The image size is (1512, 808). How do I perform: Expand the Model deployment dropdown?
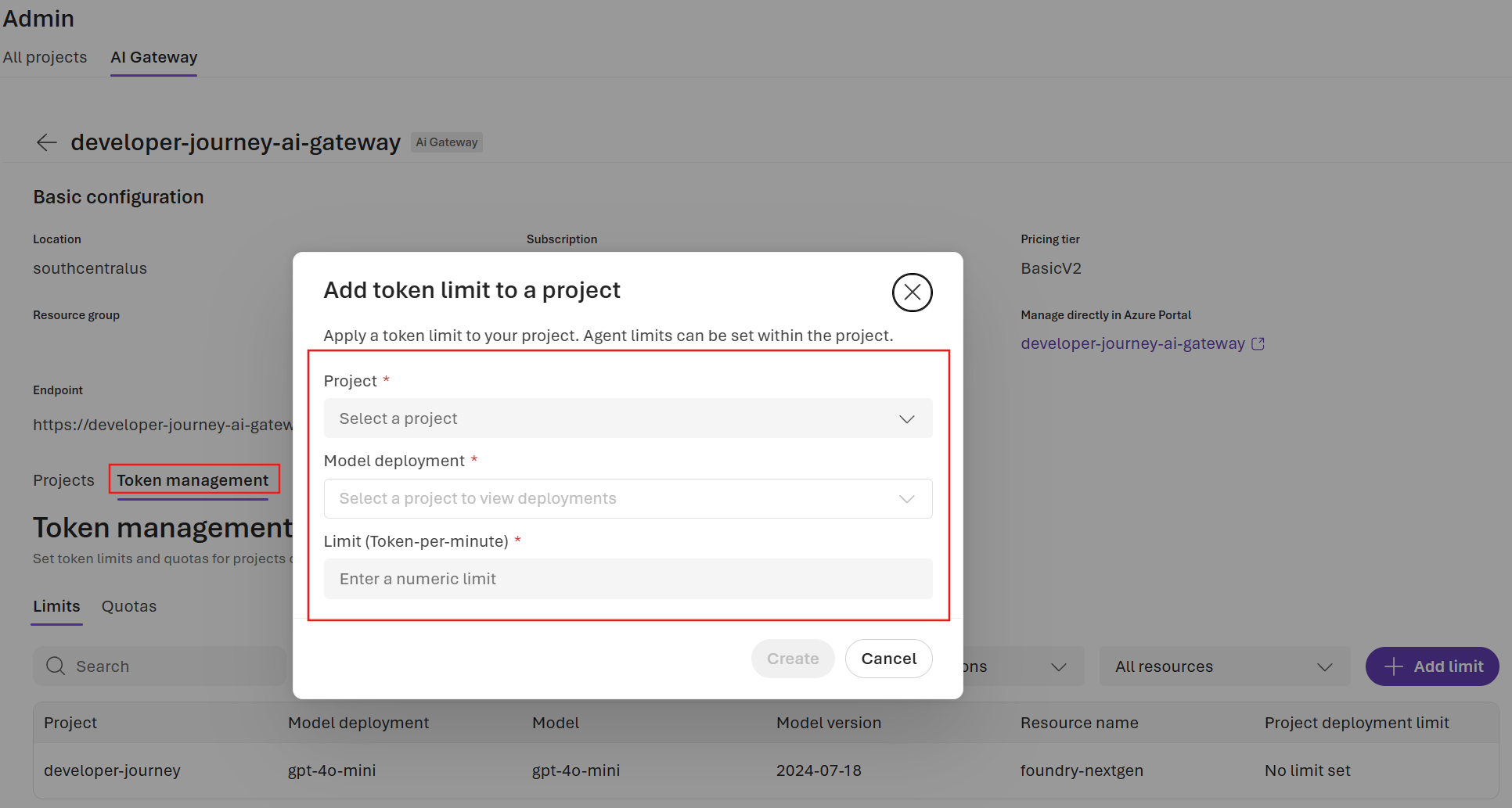[x=628, y=498]
